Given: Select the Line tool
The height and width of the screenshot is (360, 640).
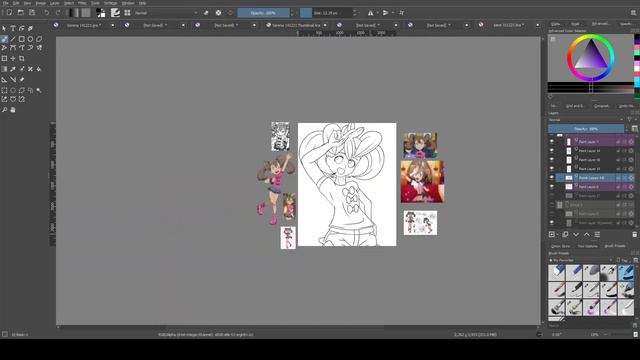Looking at the screenshot, I should pos(13,39).
